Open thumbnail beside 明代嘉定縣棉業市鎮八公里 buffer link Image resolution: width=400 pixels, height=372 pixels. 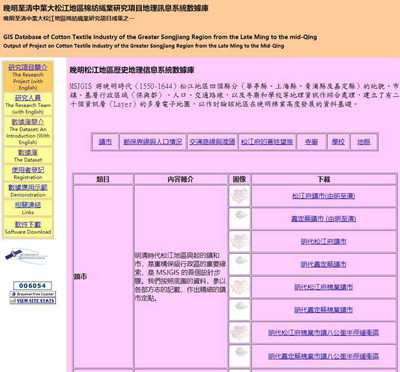240,356
